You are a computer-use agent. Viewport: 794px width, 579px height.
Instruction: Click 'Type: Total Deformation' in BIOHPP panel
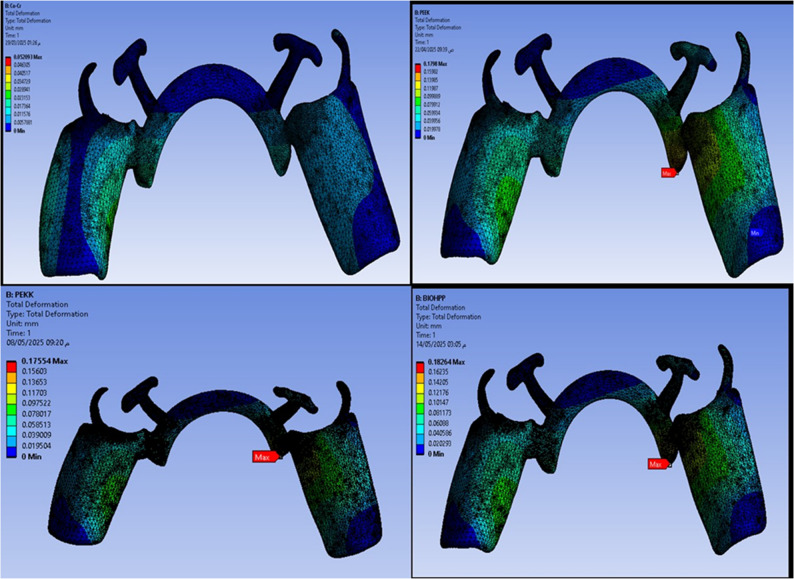[448, 317]
